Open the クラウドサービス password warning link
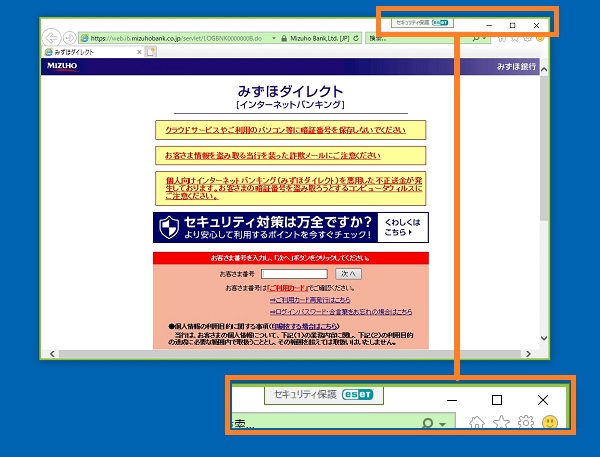The width and height of the screenshot is (600, 457). tap(285, 130)
